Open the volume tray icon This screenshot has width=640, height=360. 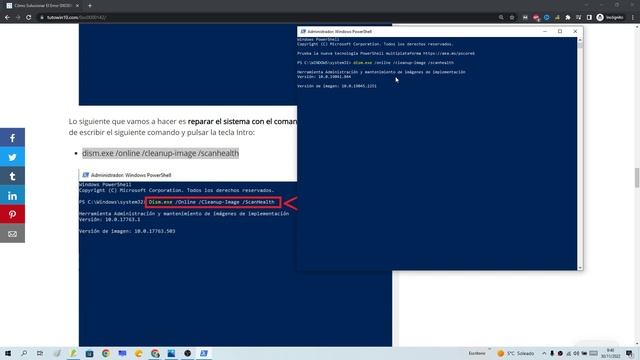pos(576,353)
